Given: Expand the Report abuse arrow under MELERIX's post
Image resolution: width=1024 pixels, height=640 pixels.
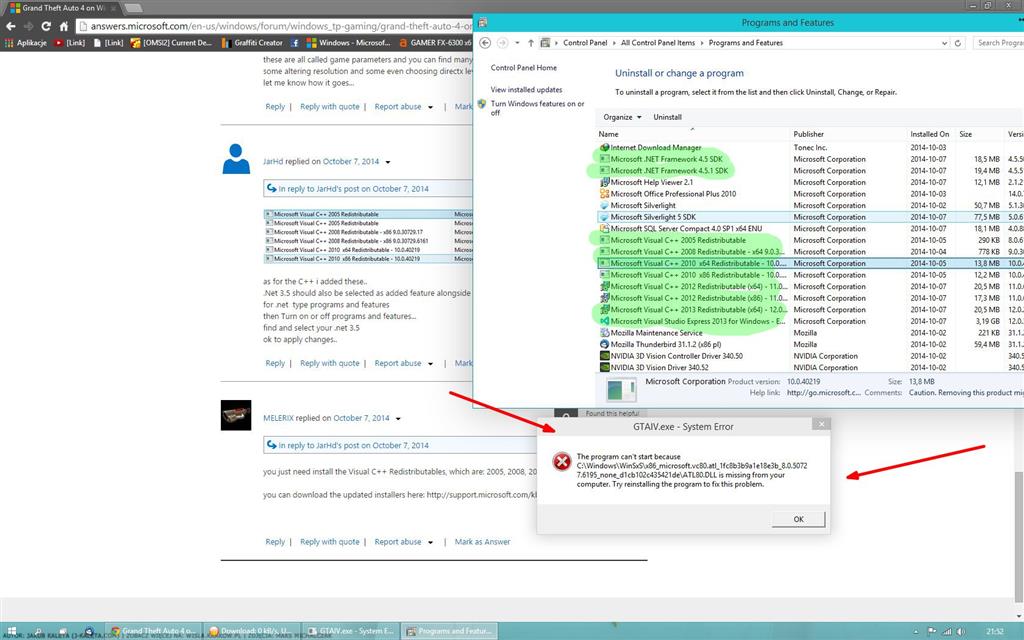Looking at the screenshot, I should pos(430,542).
